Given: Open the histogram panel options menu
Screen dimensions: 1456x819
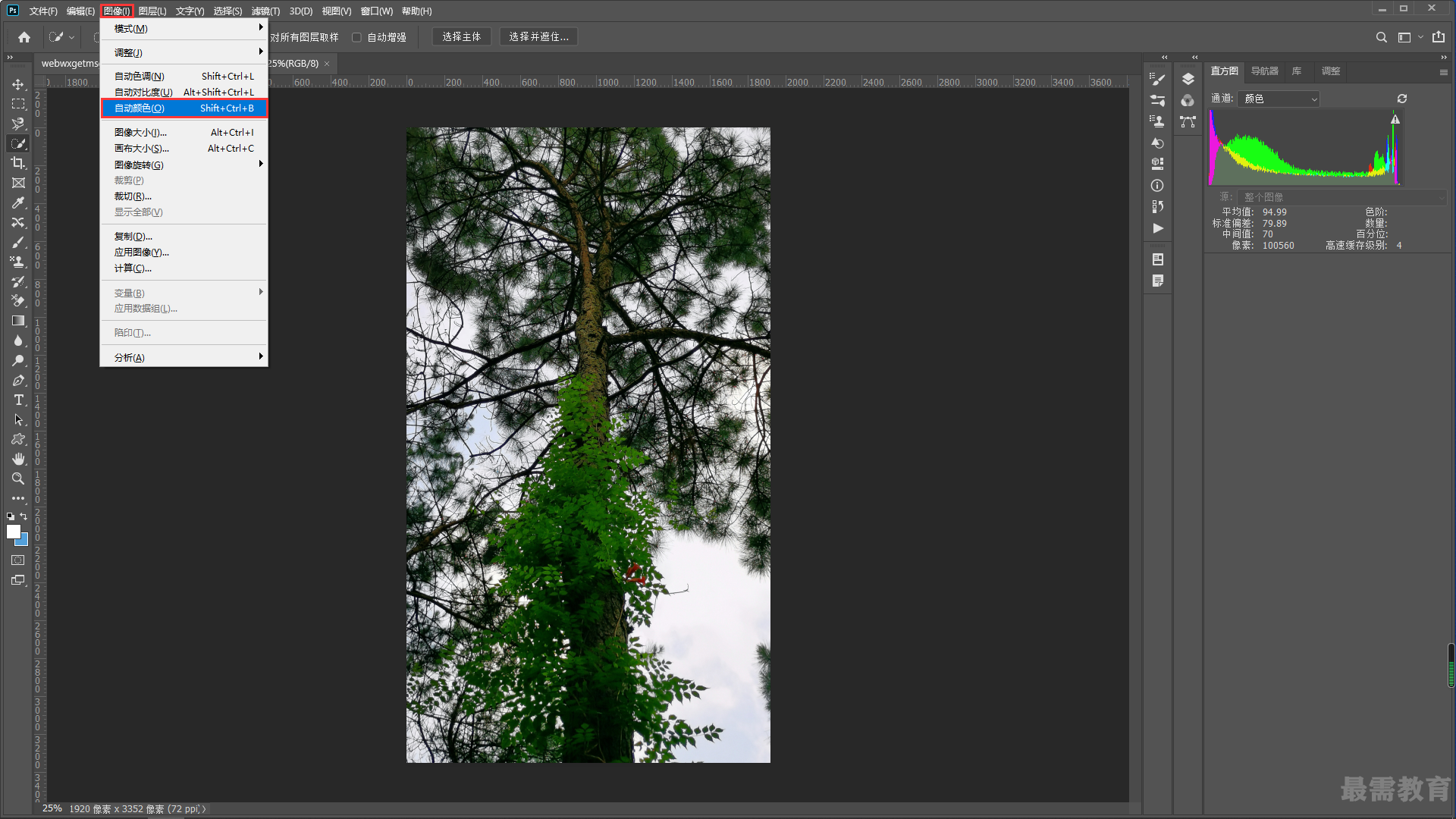Looking at the screenshot, I should (x=1444, y=72).
